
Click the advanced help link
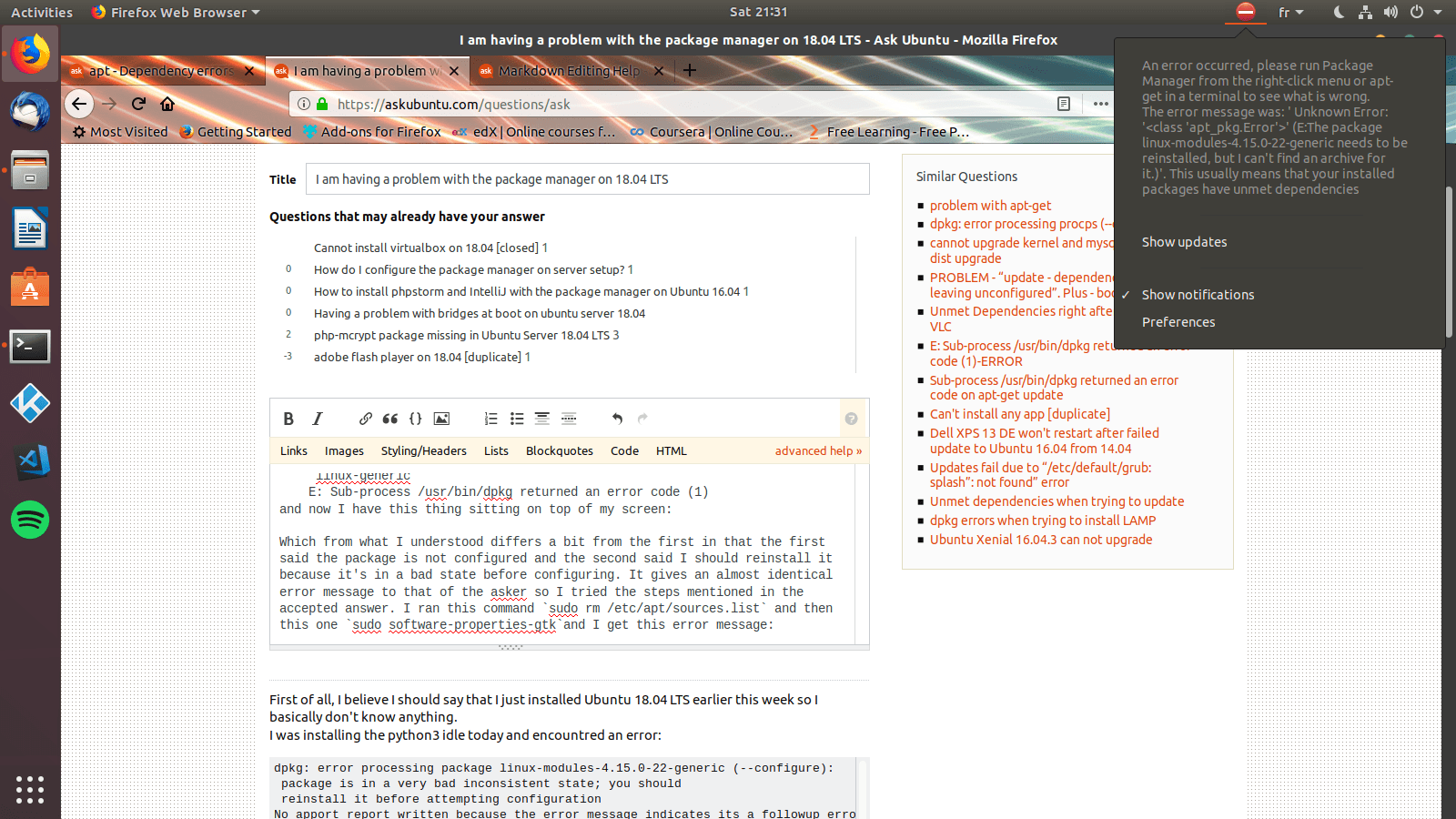(817, 451)
